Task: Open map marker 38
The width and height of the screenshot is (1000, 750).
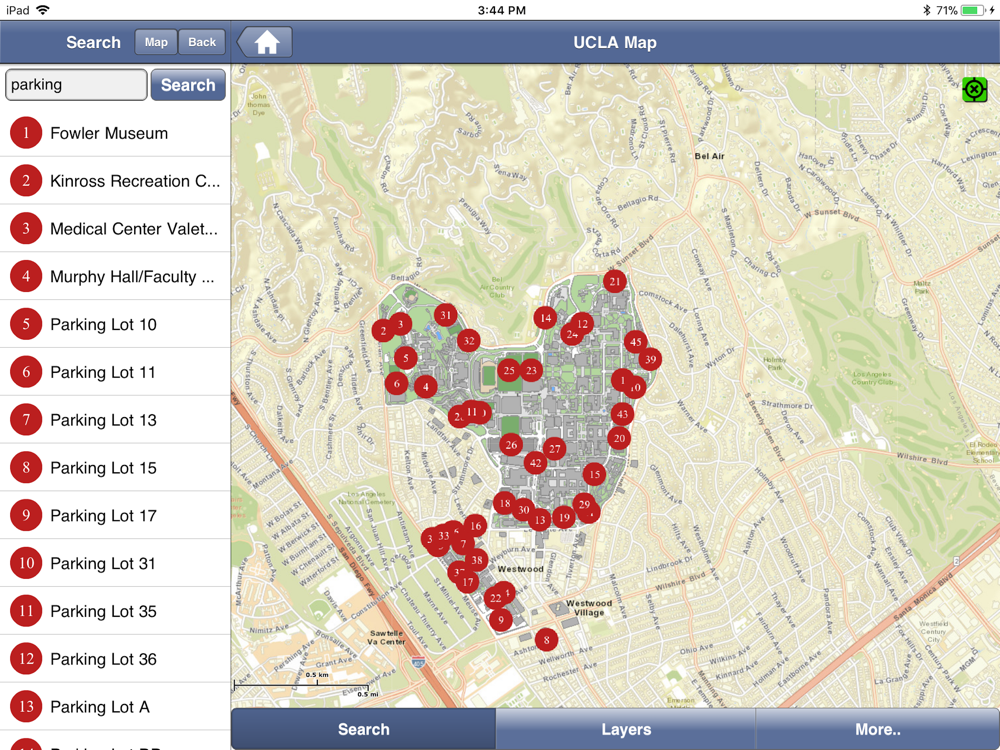Action: [477, 561]
